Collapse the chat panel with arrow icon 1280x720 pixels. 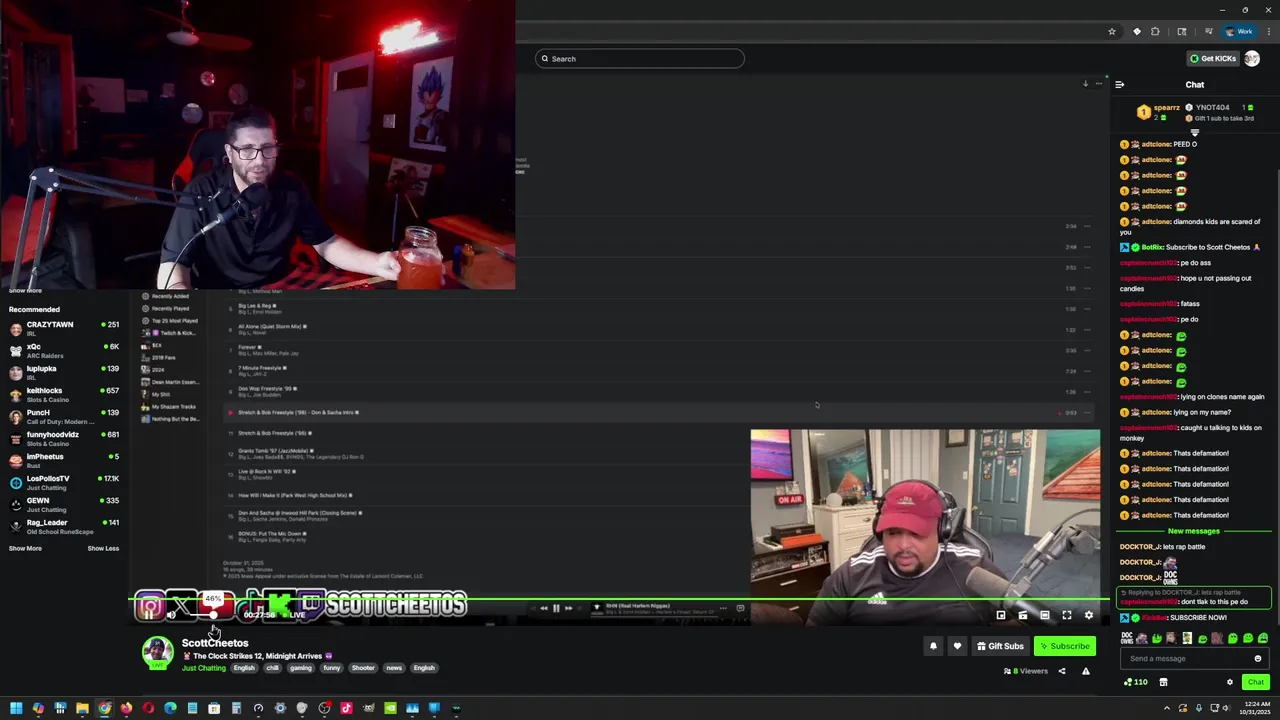(x=1119, y=85)
